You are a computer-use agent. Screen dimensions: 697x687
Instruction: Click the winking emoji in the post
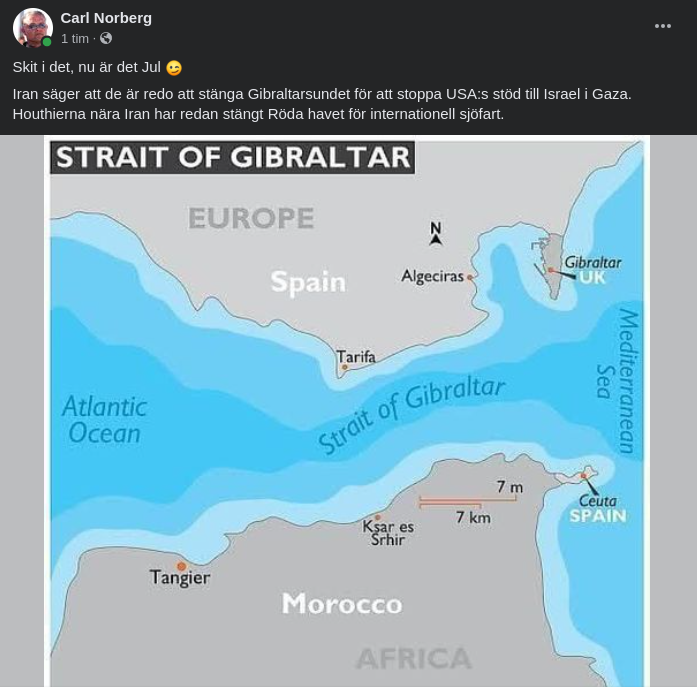pos(174,68)
